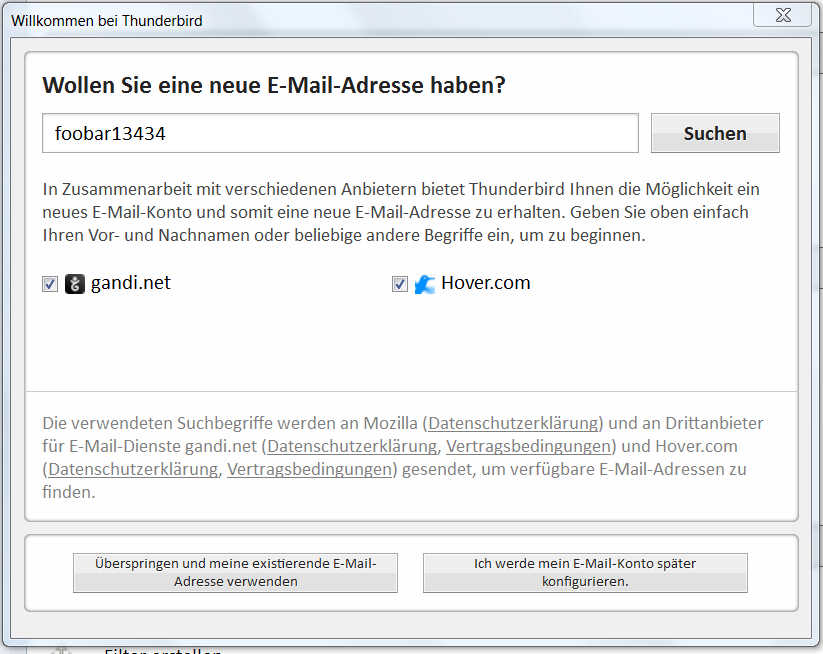823x654 pixels.
Task: Click the 'Willkommen bei Thunderbird' title text
Action: [x=107, y=21]
